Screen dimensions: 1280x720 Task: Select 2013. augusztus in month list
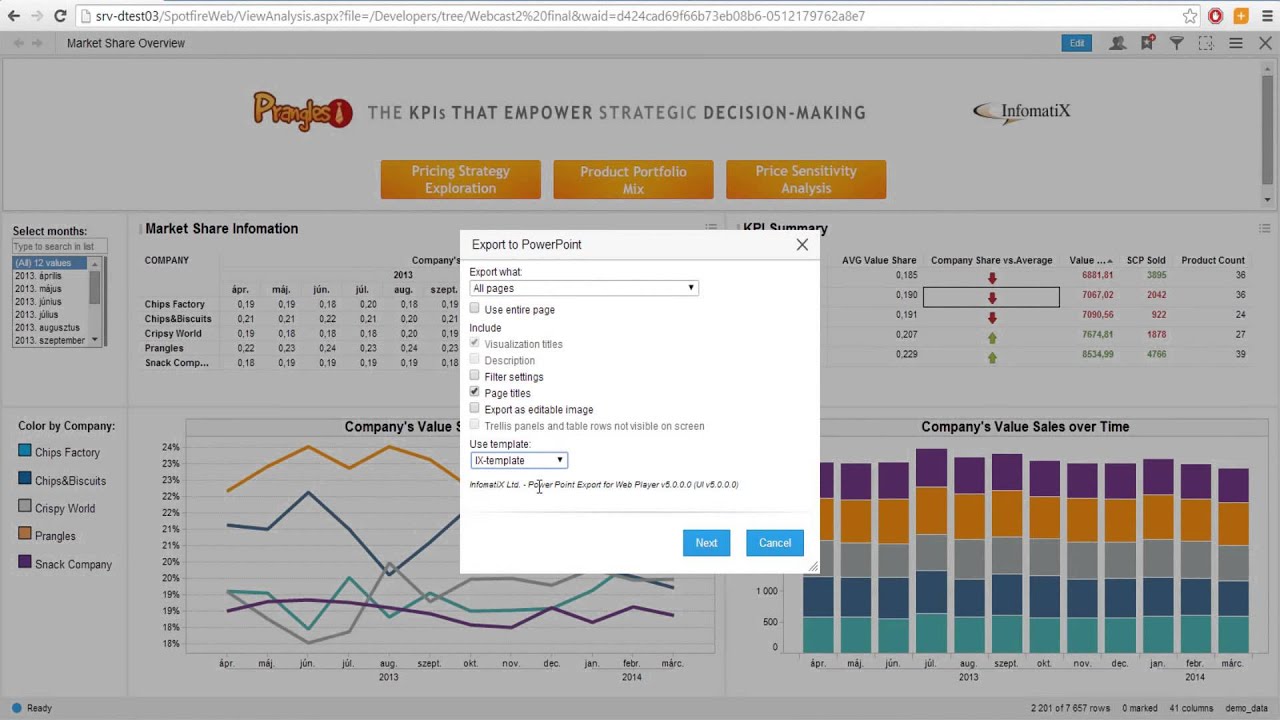click(x=51, y=328)
